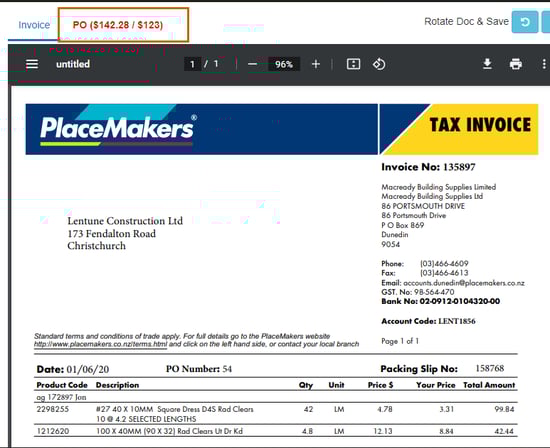Print the invoice using the printer icon
550x448 pixels.
tap(516, 64)
